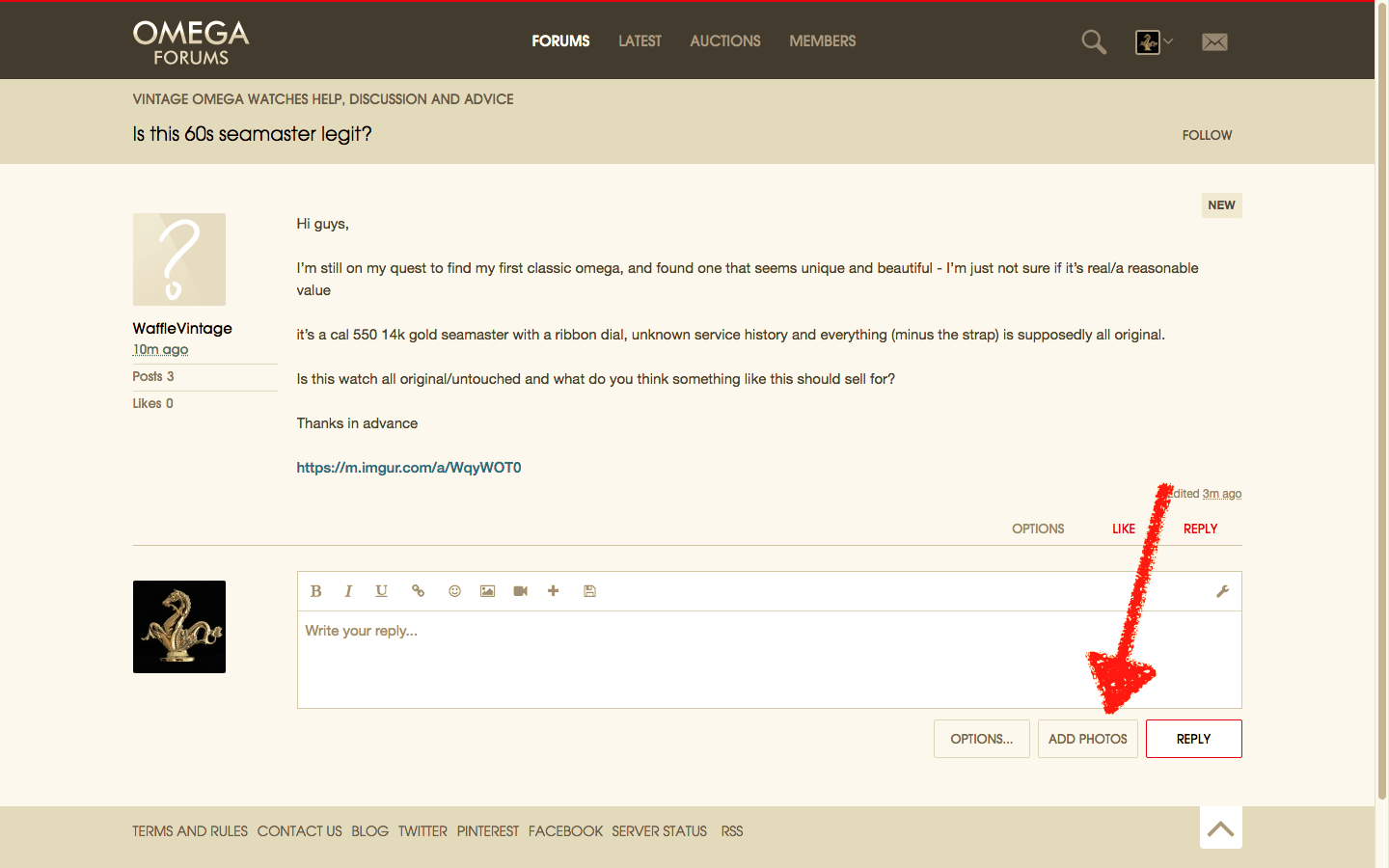
Task: Toggle bold formatting in reply editor
Action: click(x=315, y=591)
